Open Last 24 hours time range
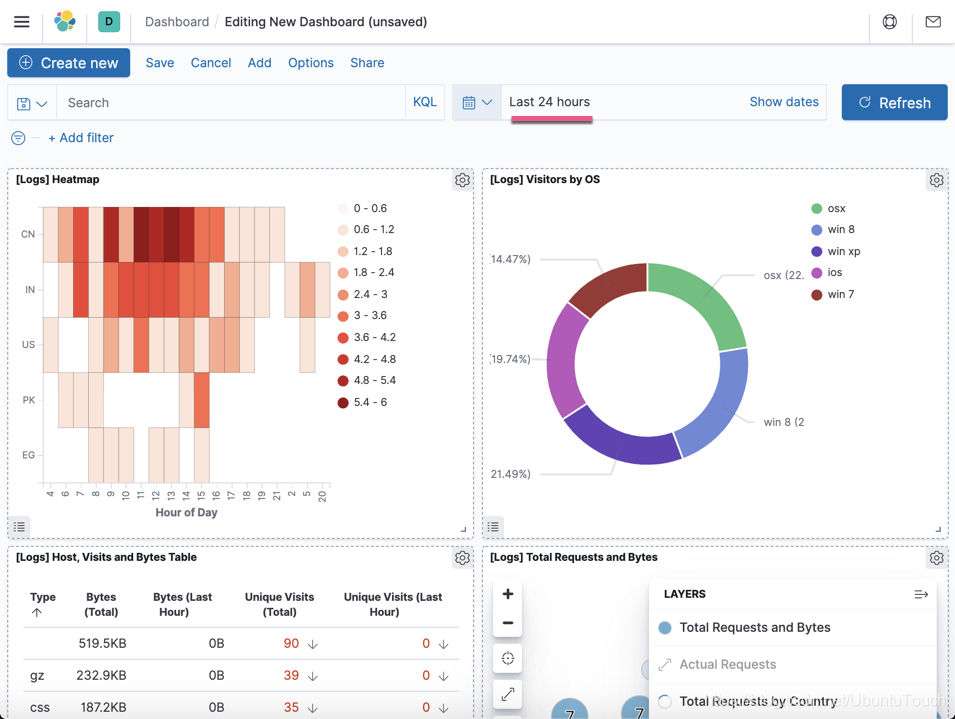Screen dimensions: 955x719 pos(549,102)
